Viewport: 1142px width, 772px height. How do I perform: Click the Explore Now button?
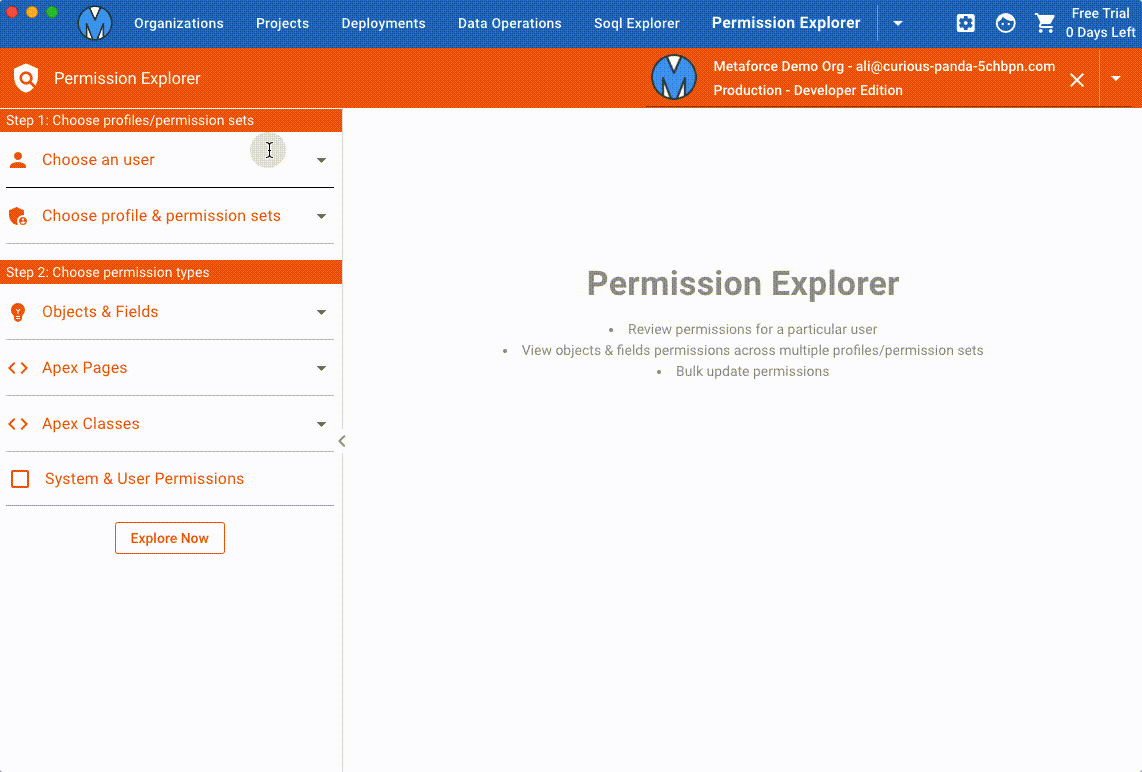(x=170, y=537)
